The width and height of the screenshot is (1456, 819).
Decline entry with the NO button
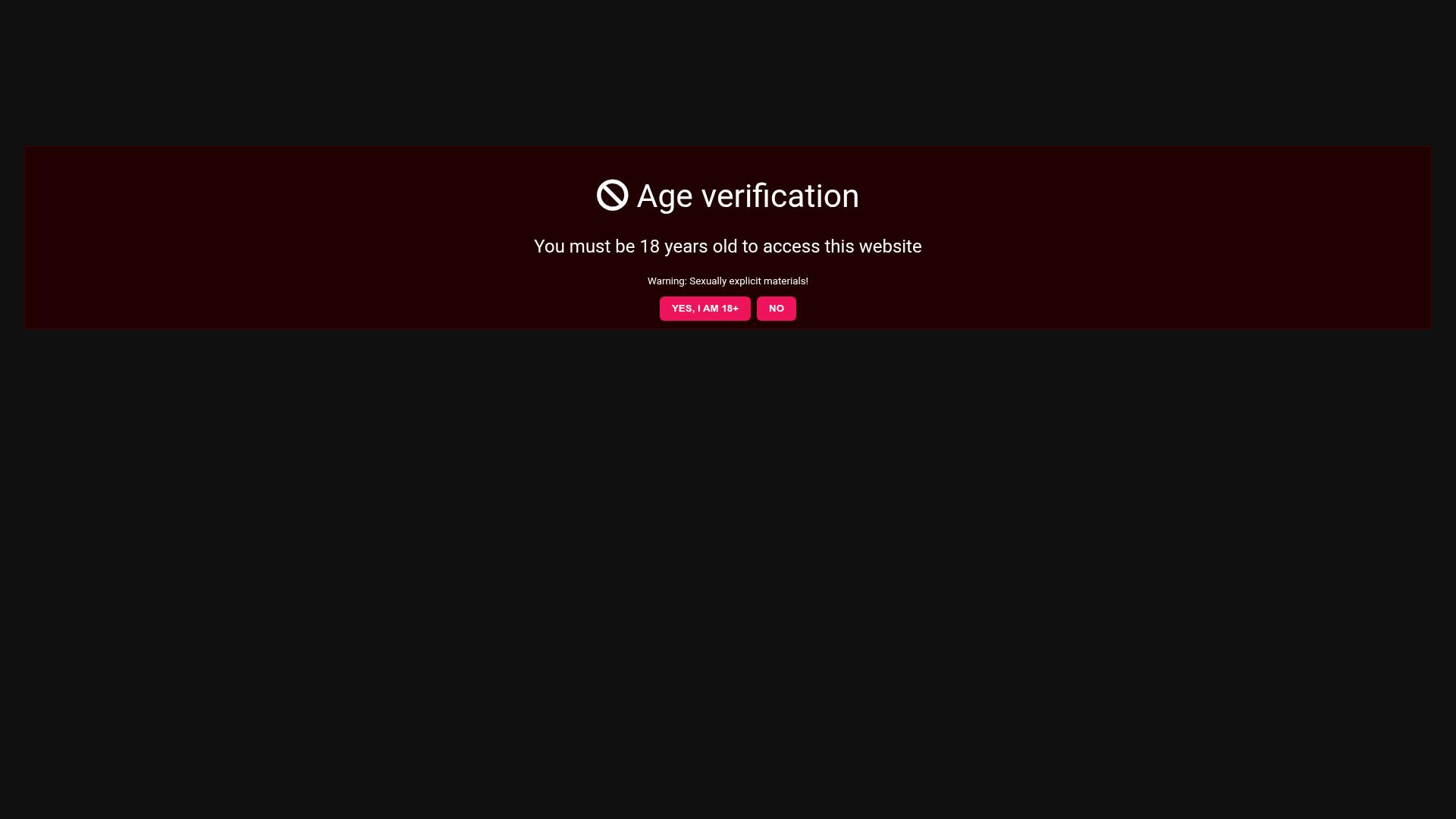(x=776, y=309)
